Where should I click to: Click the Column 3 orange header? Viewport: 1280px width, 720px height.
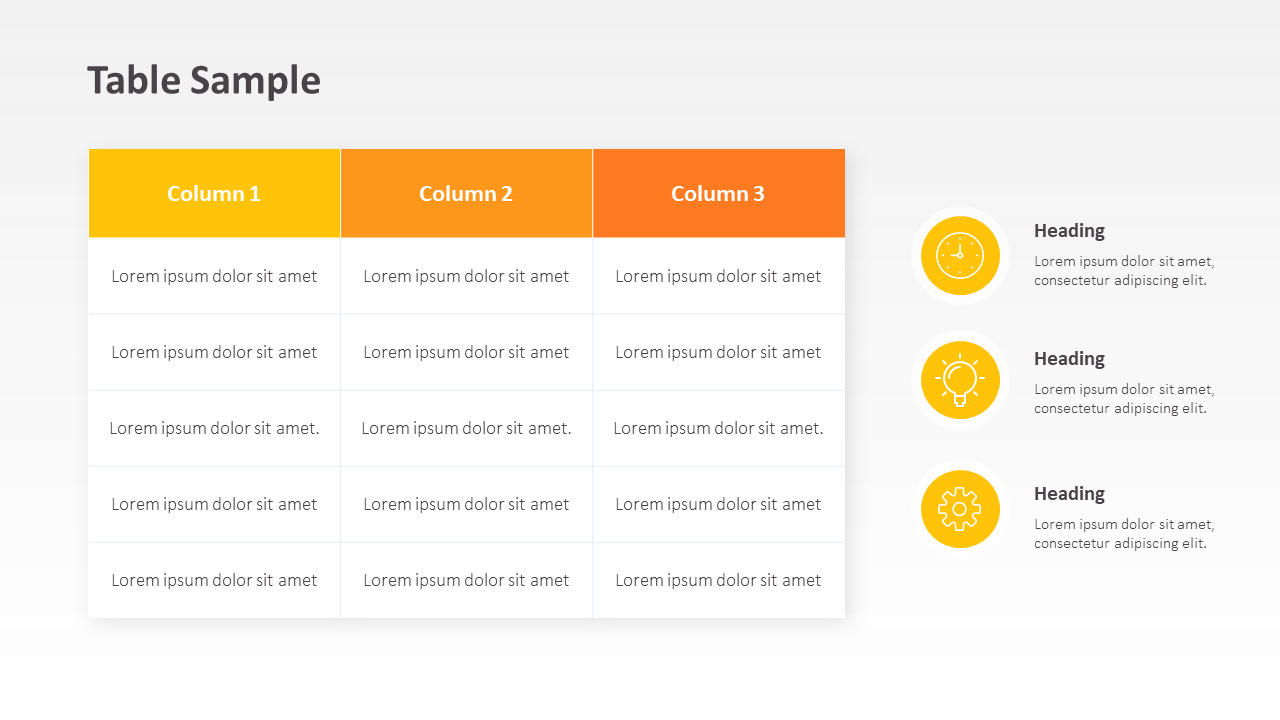[x=718, y=193]
